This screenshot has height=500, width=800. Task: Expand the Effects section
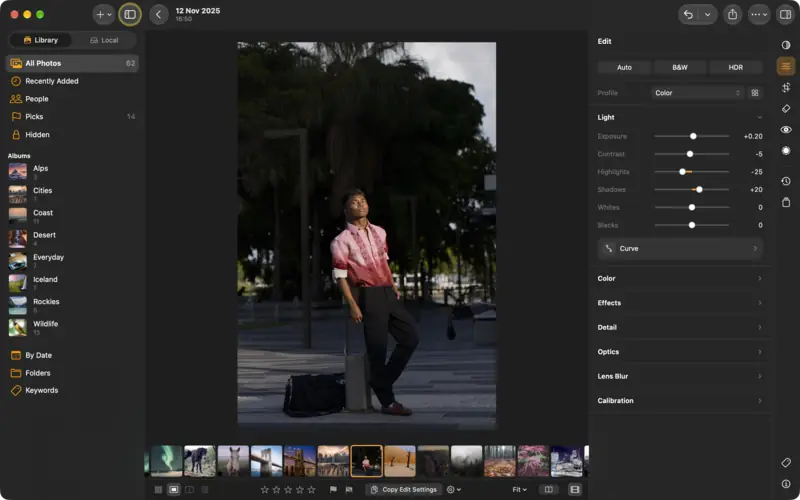pos(680,303)
